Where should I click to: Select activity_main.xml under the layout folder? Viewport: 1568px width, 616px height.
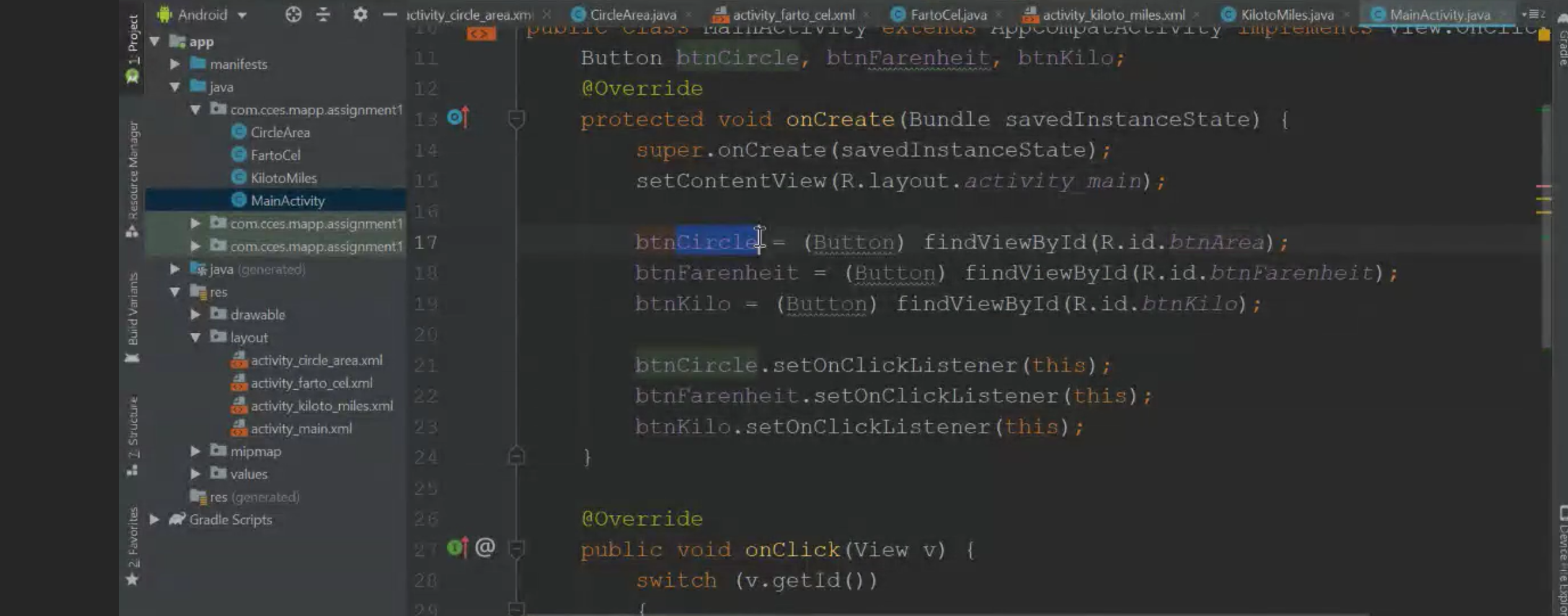[301, 428]
